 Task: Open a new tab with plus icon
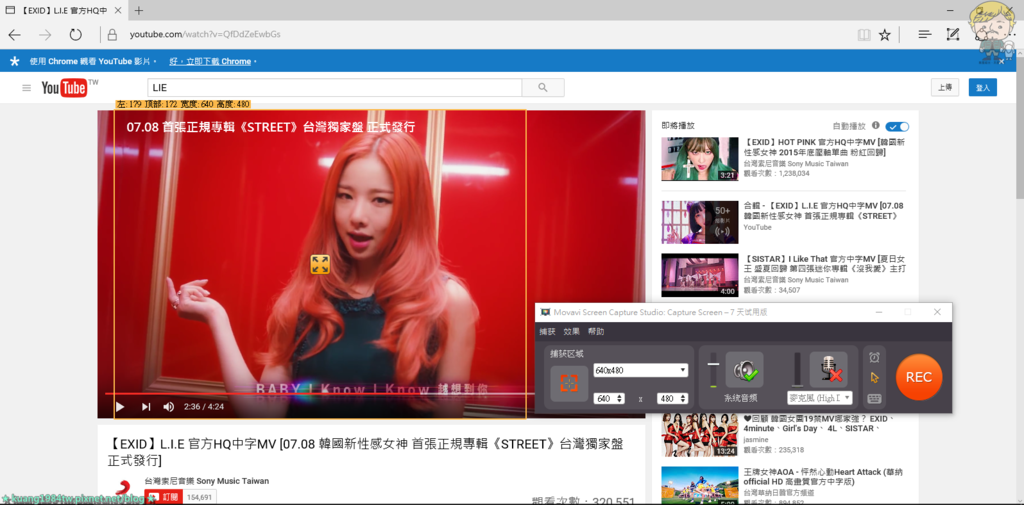(x=138, y=10)
